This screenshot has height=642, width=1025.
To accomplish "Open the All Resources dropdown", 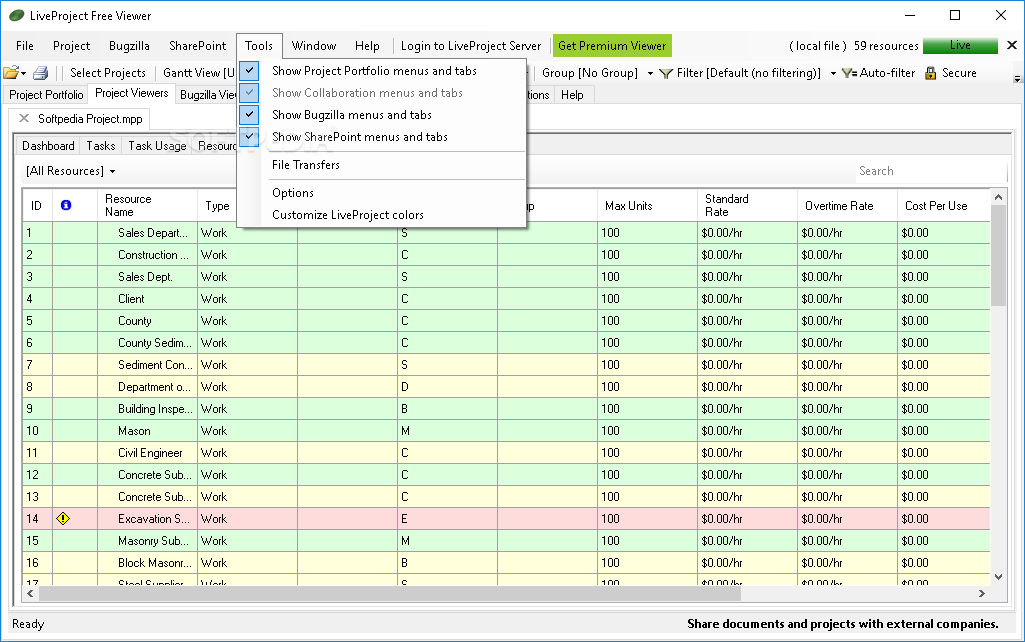I will coord(71,171).
